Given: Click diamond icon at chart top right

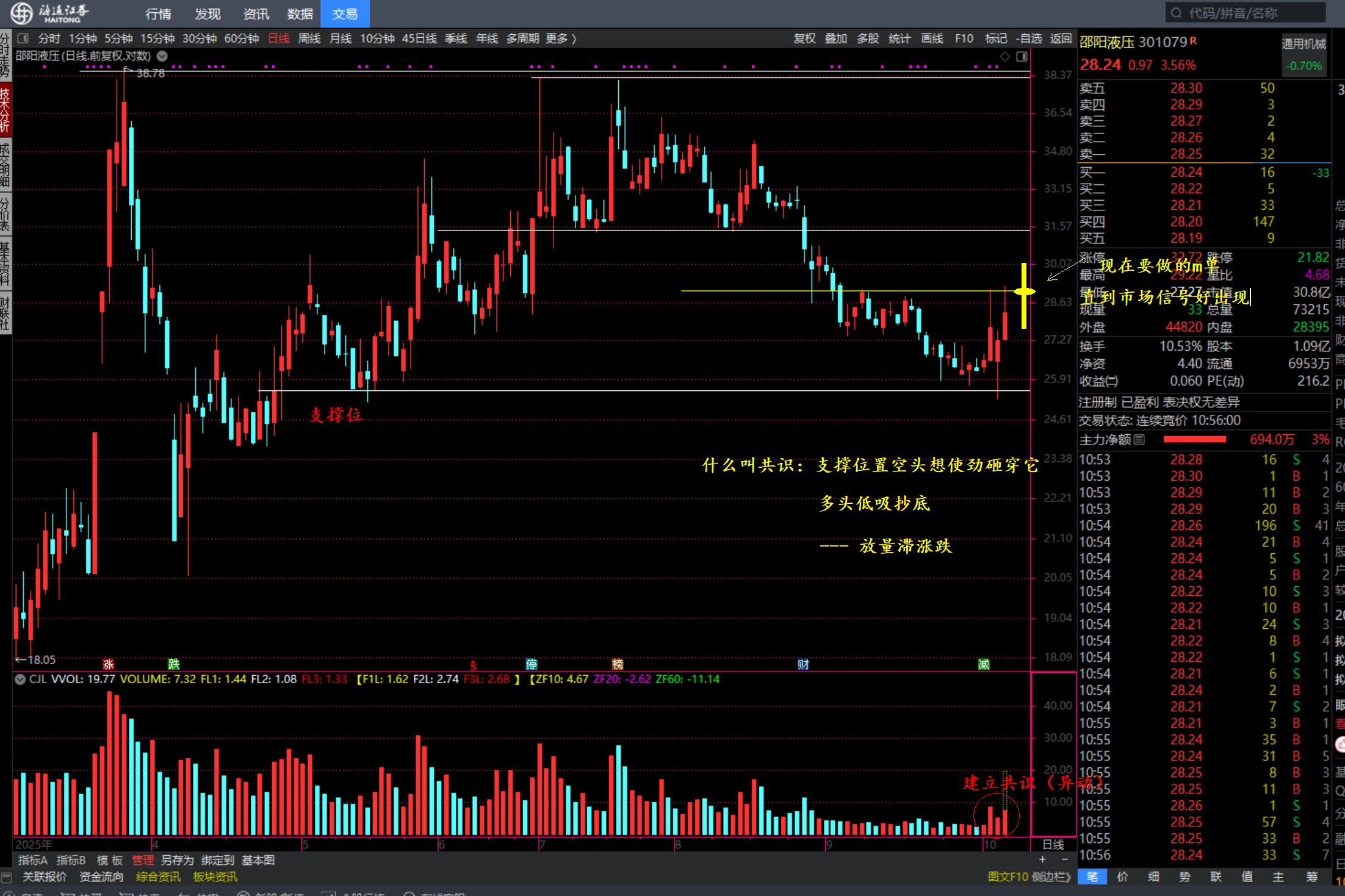Looking at the screenshot, I should coord(1005,57).
